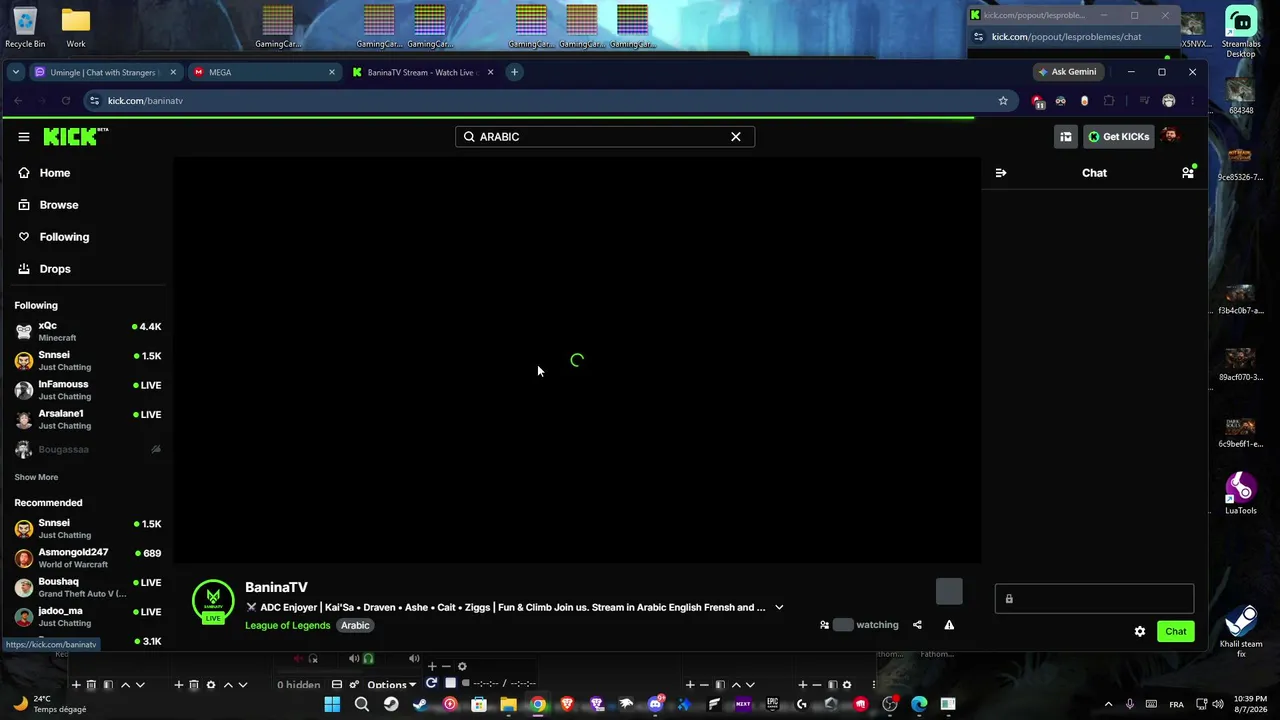Click the BaninaTV channel avatar
The width and height of the screenshot is (1280, 720).
(x=213, y=600)
